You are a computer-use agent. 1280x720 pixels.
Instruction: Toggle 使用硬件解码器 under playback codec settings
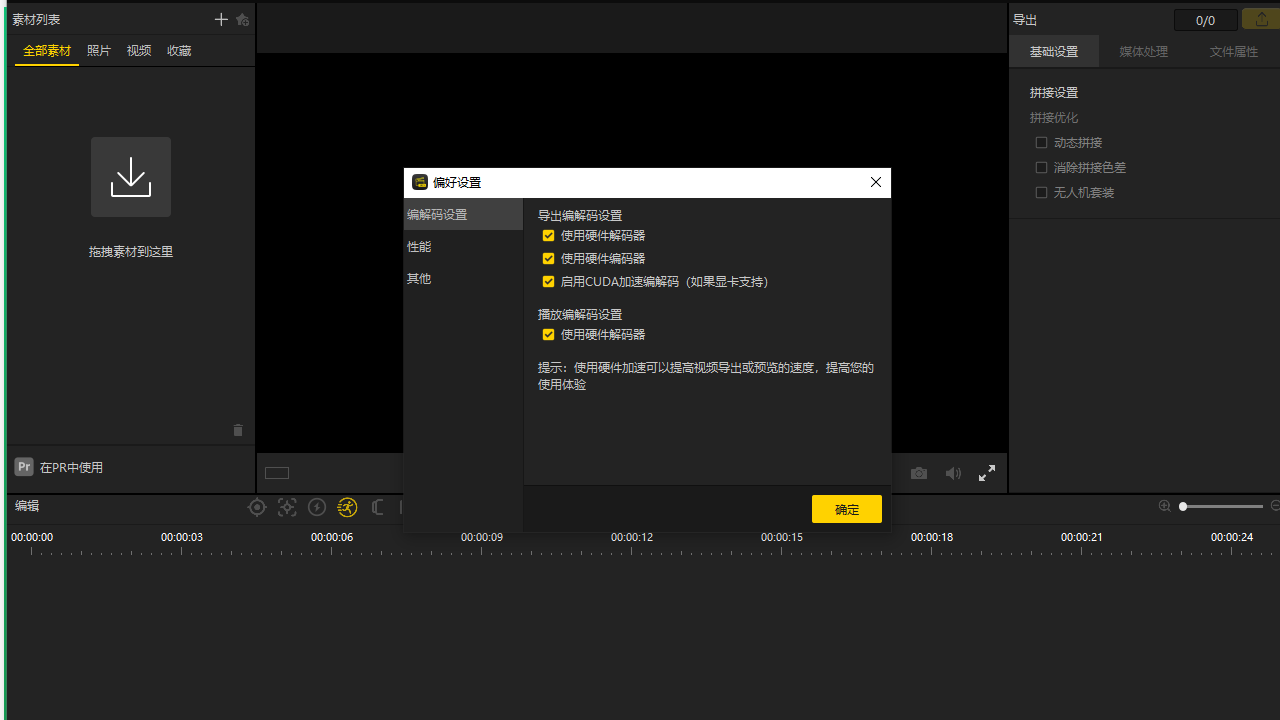(548, 335)
